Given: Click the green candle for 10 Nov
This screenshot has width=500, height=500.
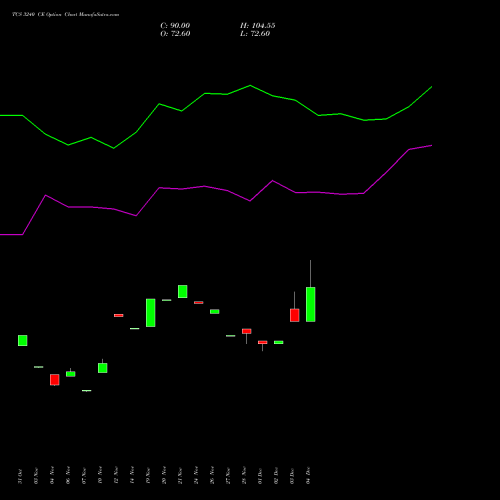Looking at the screenshot, I should click(x=103, y=368).
